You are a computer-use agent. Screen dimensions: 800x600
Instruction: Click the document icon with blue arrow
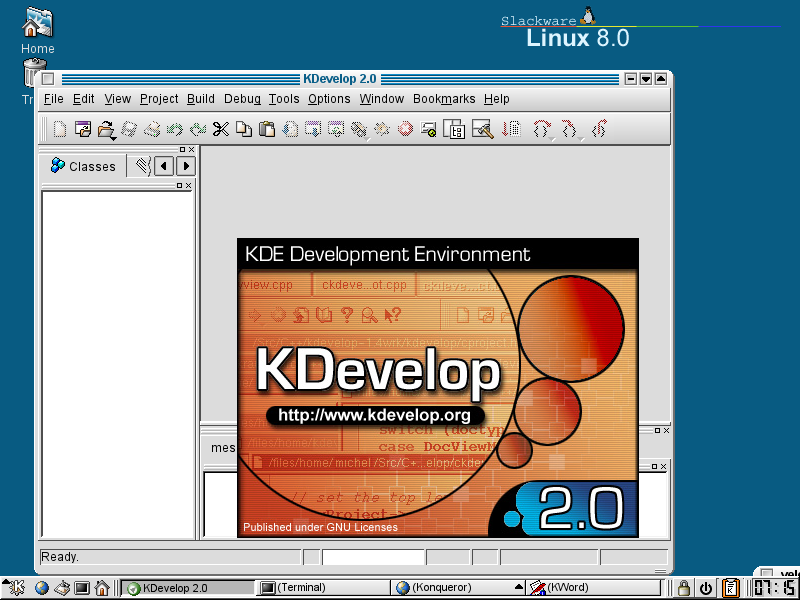290,129
